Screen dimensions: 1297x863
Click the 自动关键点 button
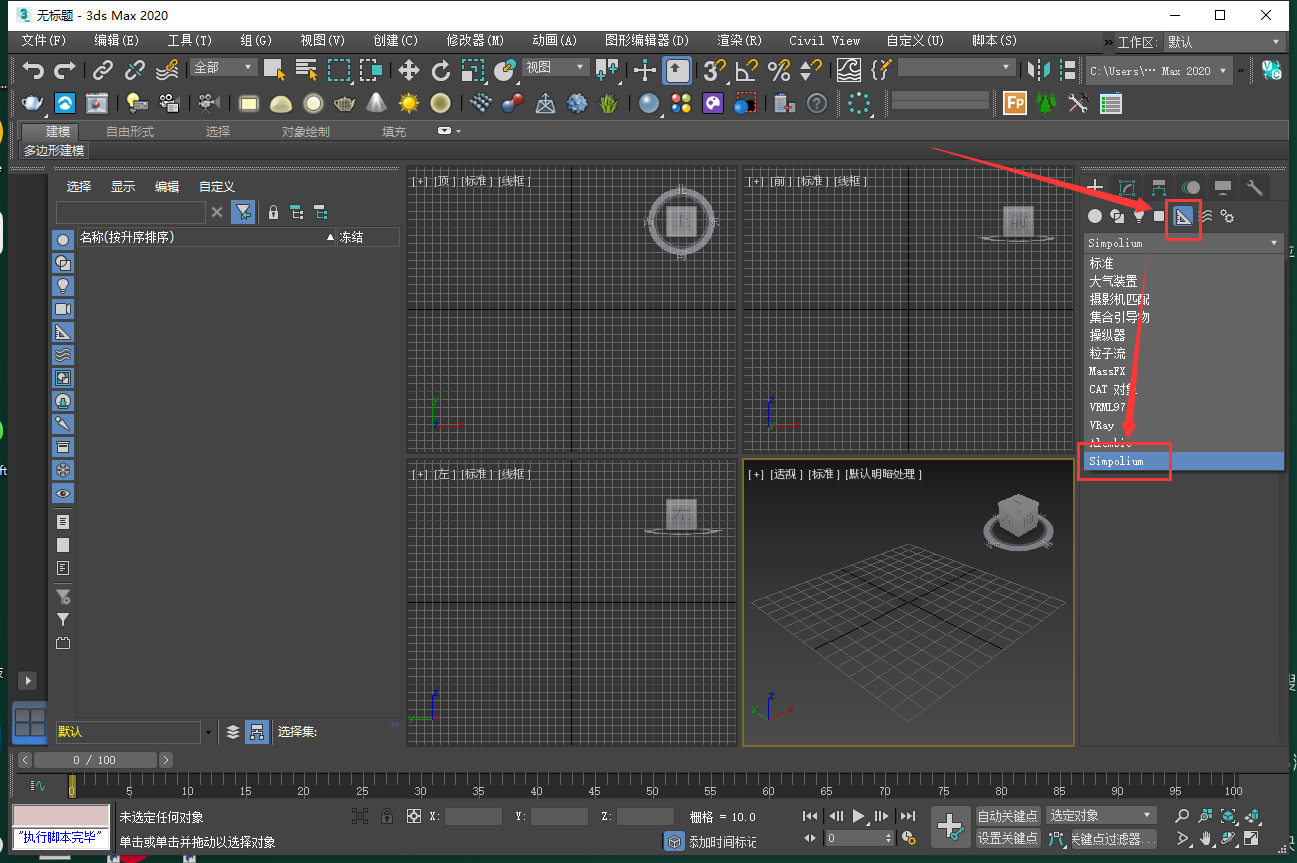(1008, 816)
